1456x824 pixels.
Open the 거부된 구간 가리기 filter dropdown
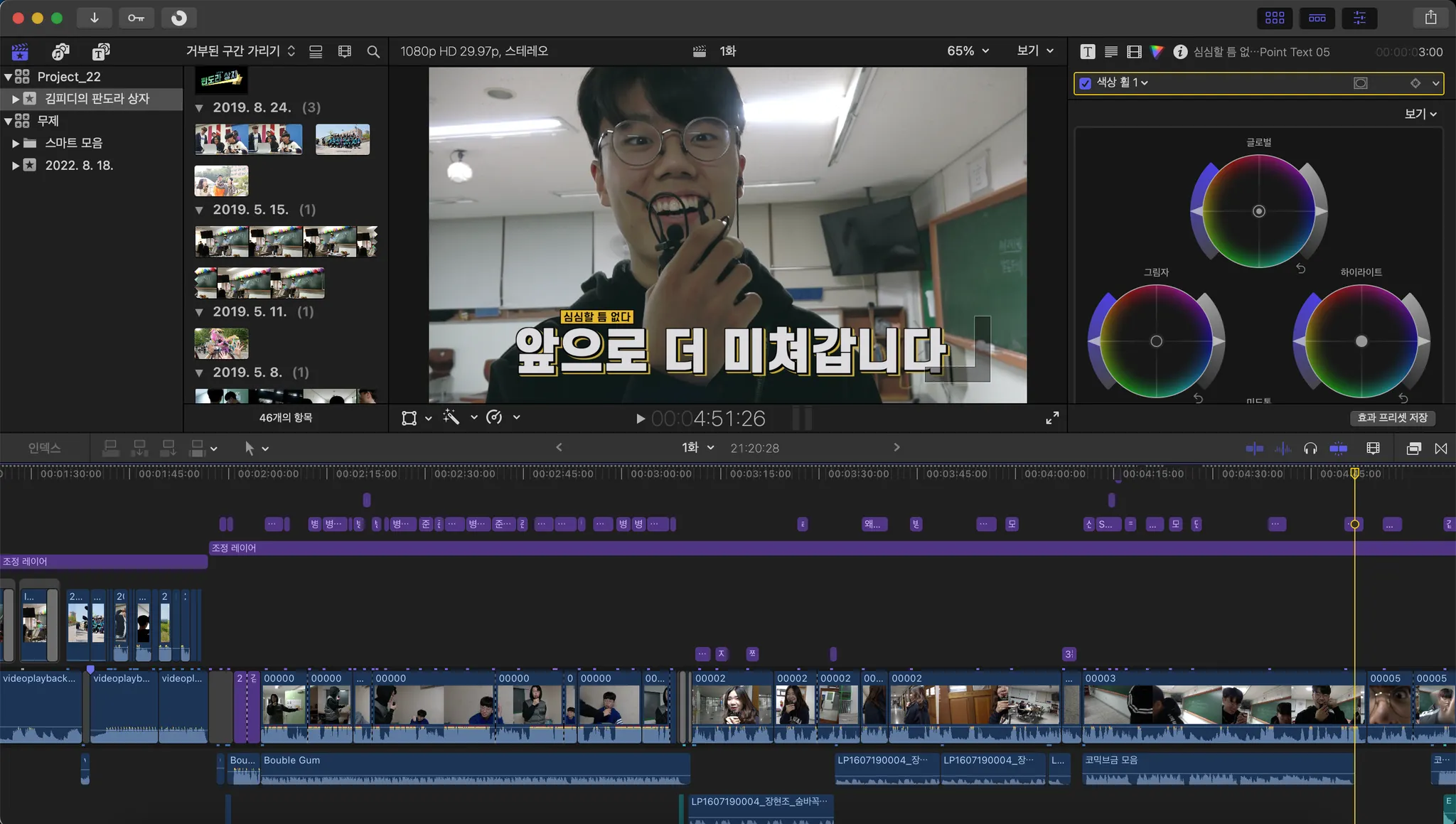click(240, 50)
